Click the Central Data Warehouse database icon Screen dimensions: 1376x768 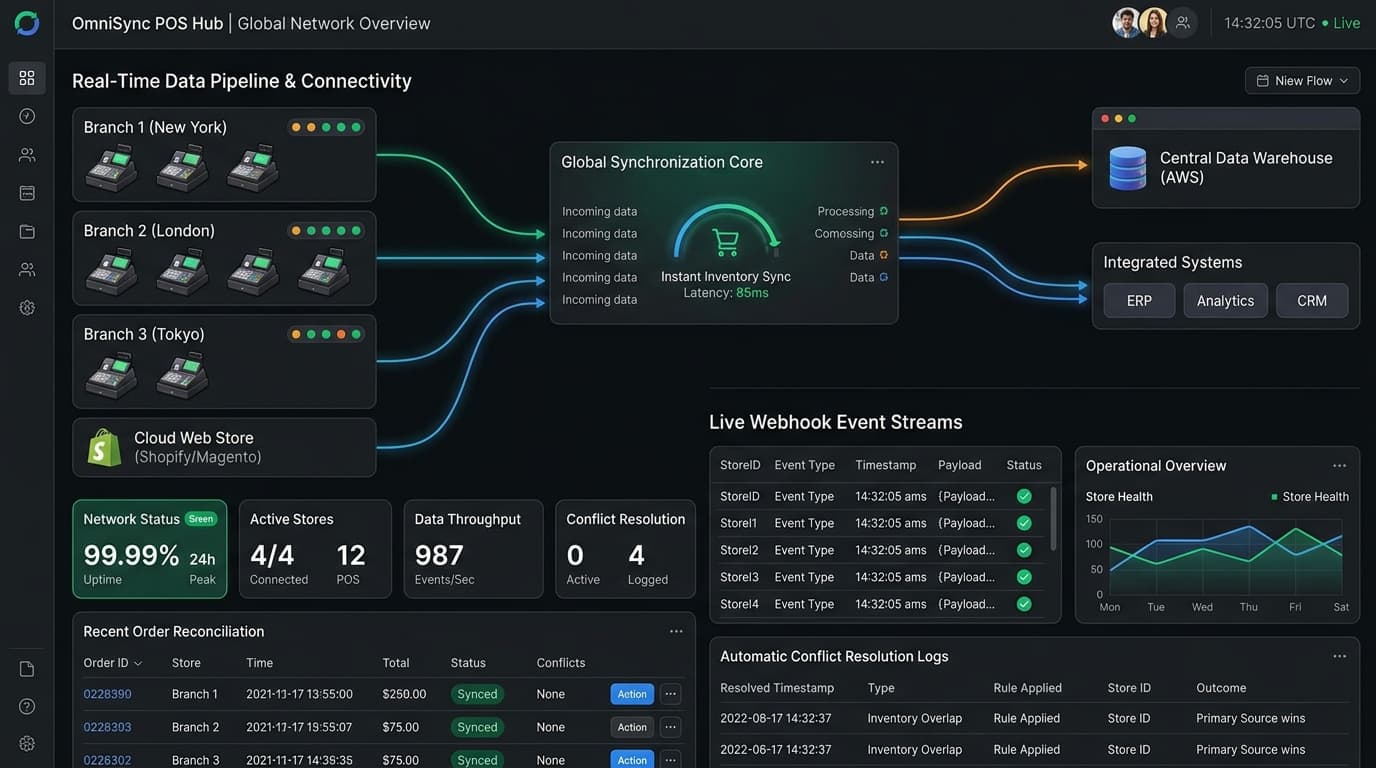tap(1127, 168)
